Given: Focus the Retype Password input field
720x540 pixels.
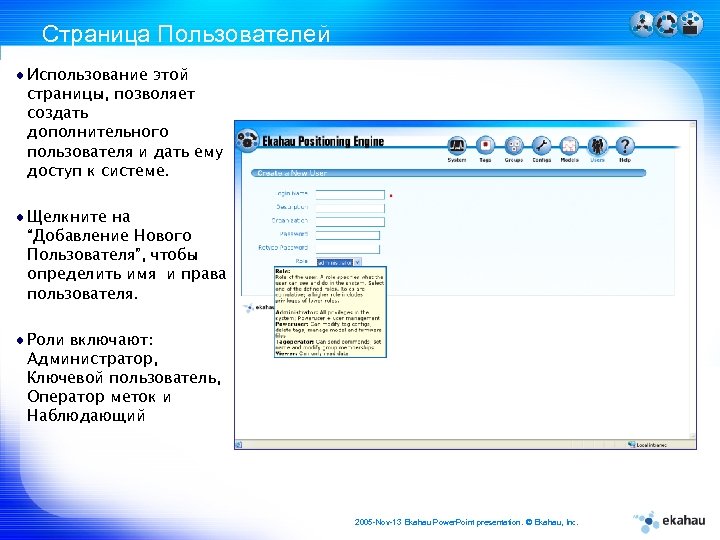Looking at the screenshot, I should point(348,248).
